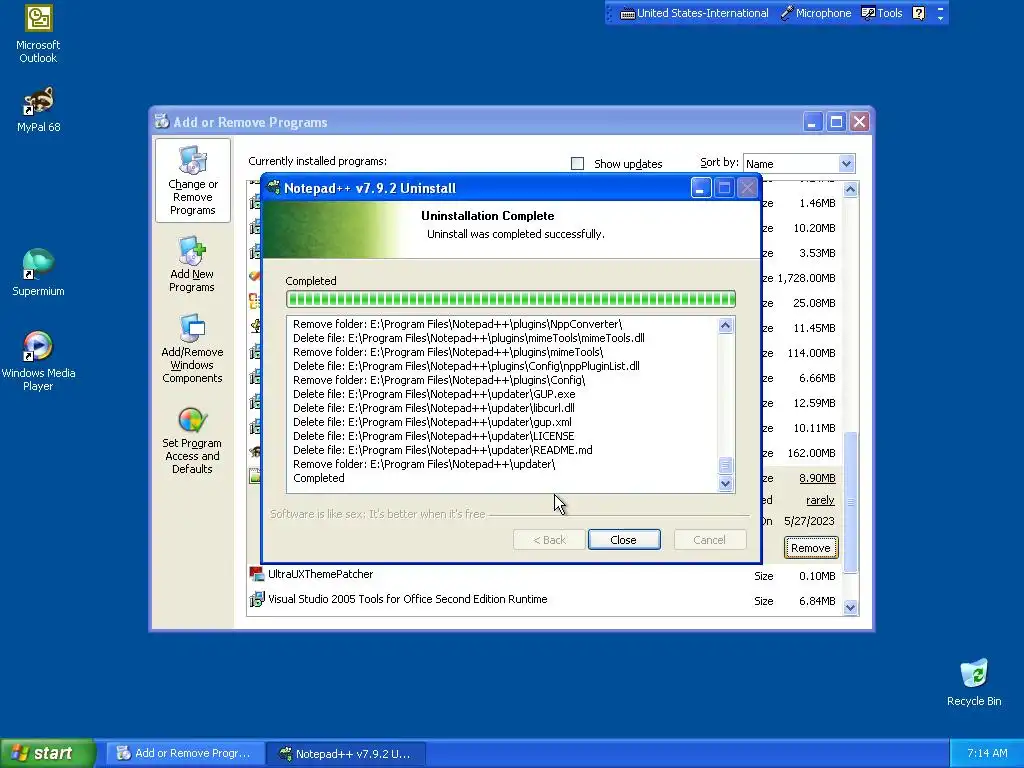This screenshot has height=768, width=1024.
Task: Open the Sort by Name dropdown
Action: pyautogui.click(x=846, y=163)
